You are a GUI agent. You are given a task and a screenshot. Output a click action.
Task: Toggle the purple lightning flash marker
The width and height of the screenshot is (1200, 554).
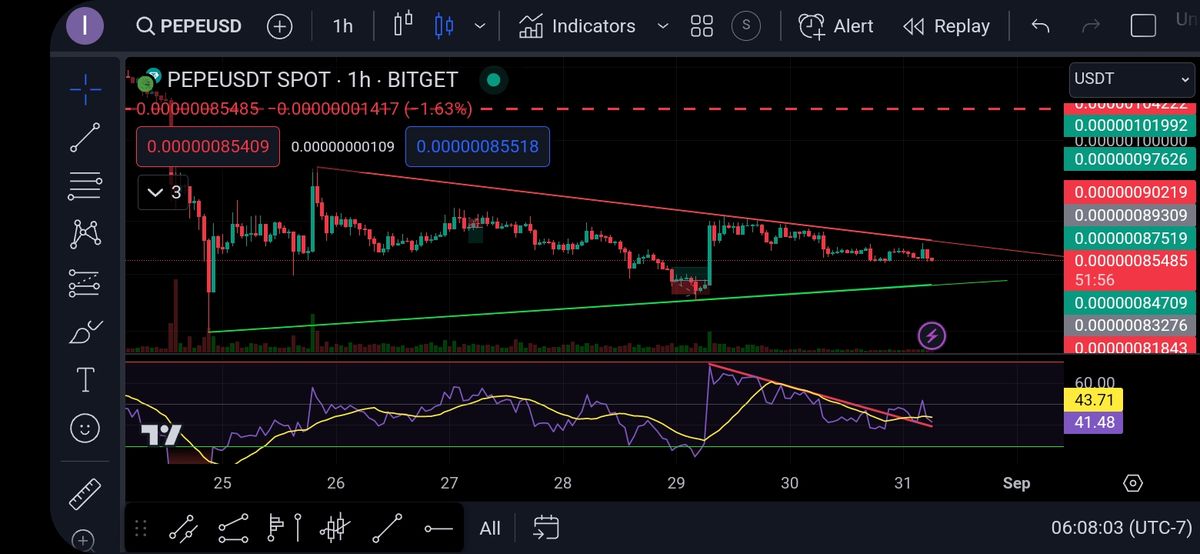932,336
